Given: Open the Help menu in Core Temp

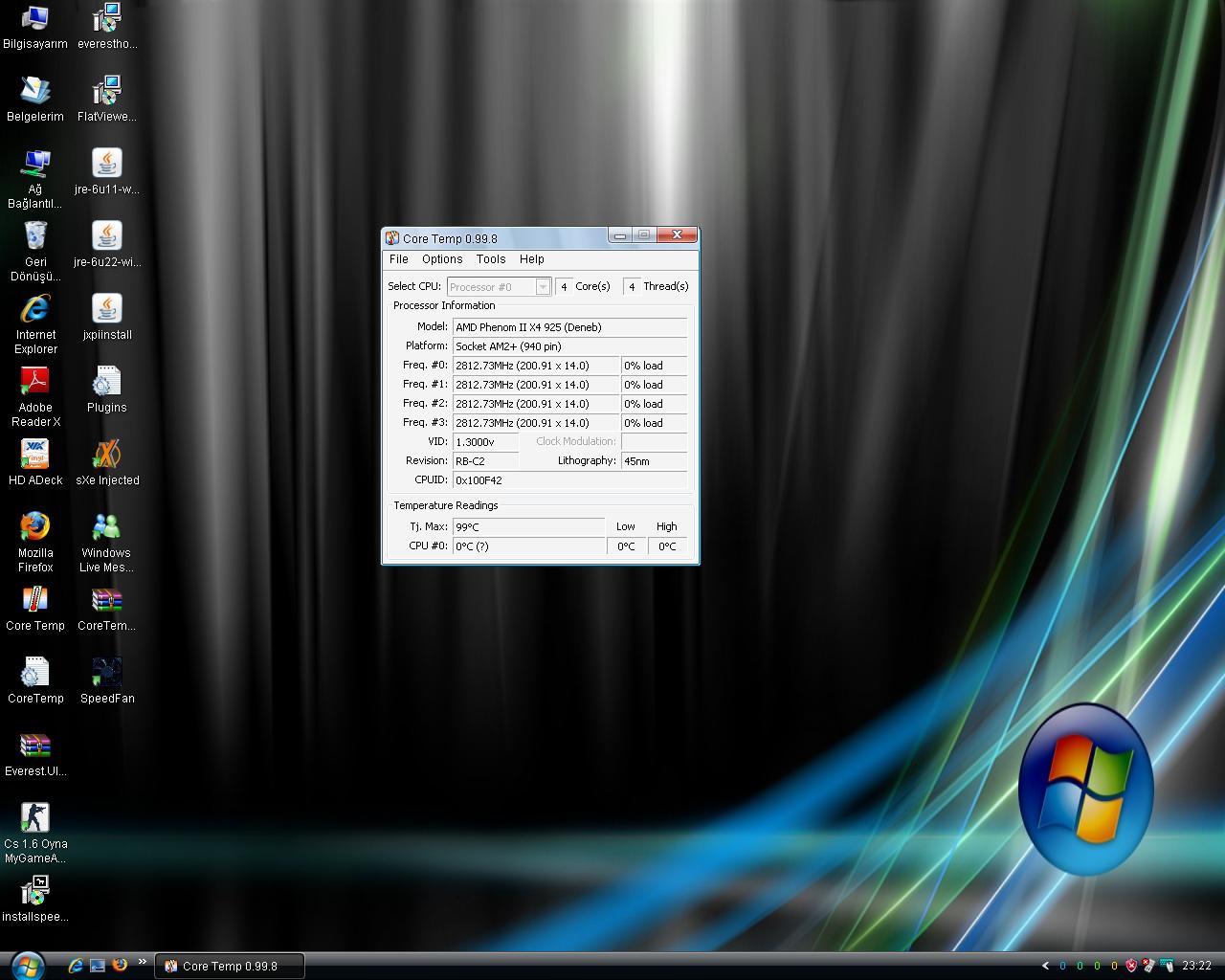Looking at the screenshot, I should pos(532,259).
